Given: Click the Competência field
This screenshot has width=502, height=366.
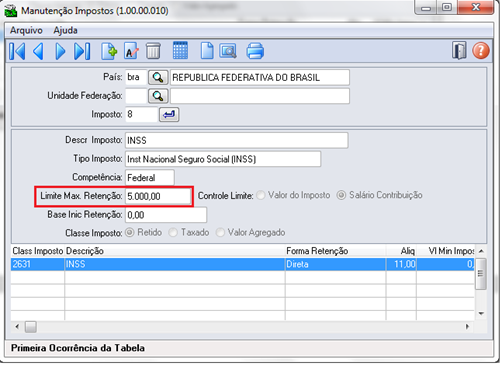Looking at the screenshot, I should (x=150, y=178).
